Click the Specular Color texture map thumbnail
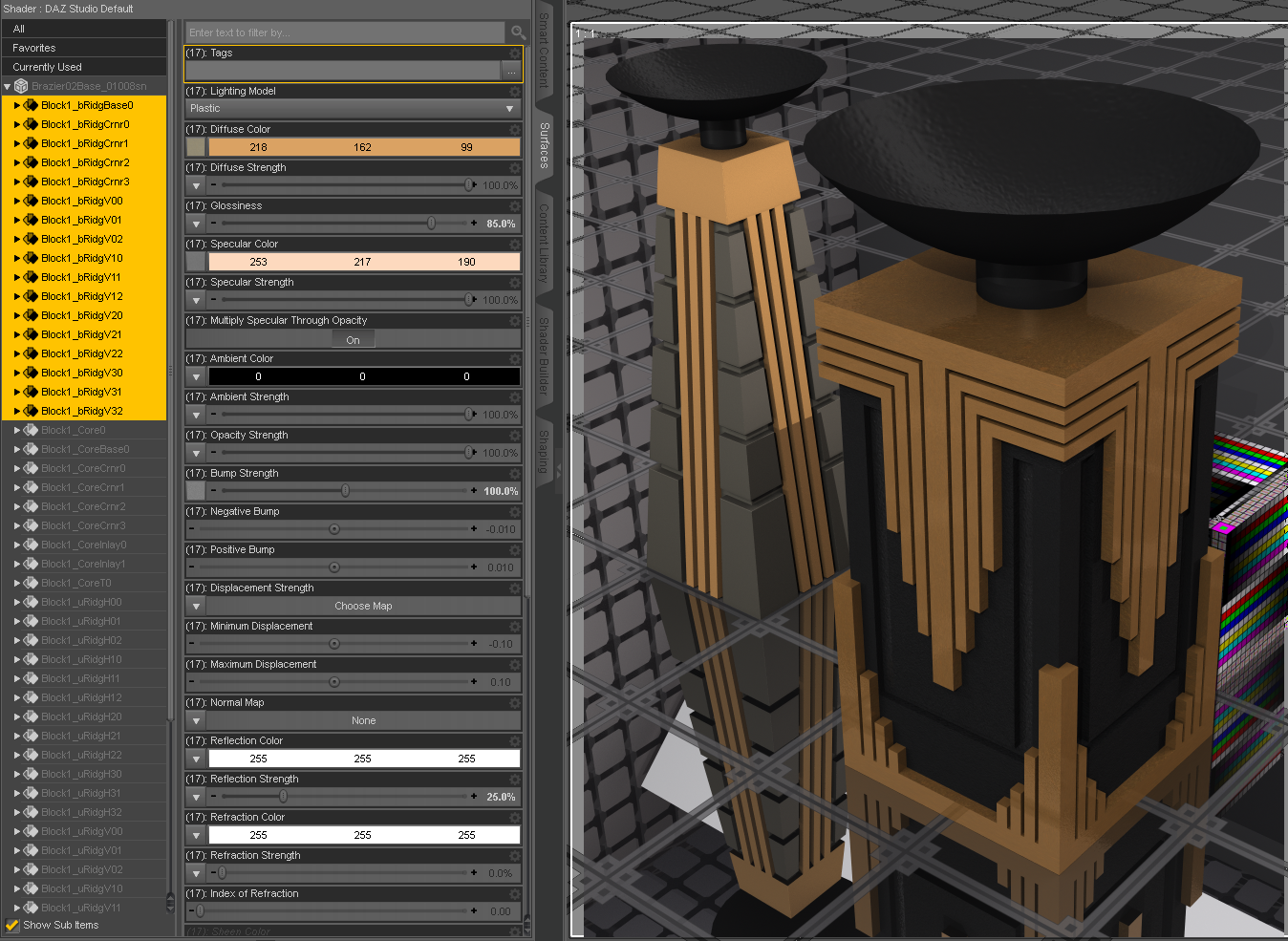Viewport: 1288px width, 941px height. tap(196, 262)
